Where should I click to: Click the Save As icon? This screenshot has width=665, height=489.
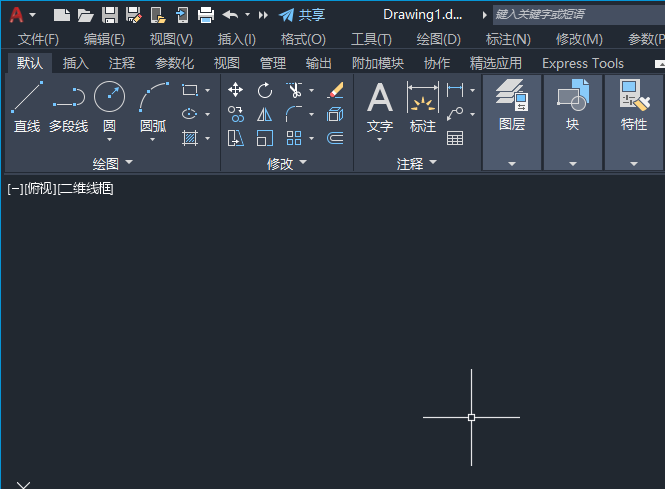click(x=134, y=15)
